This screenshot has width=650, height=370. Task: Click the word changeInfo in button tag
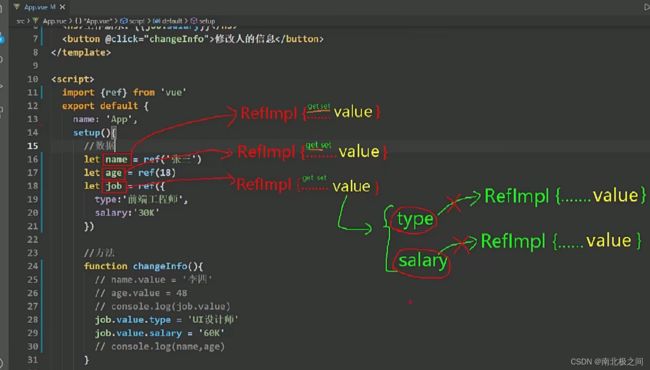pyautogui.click(x=177, y=39)
